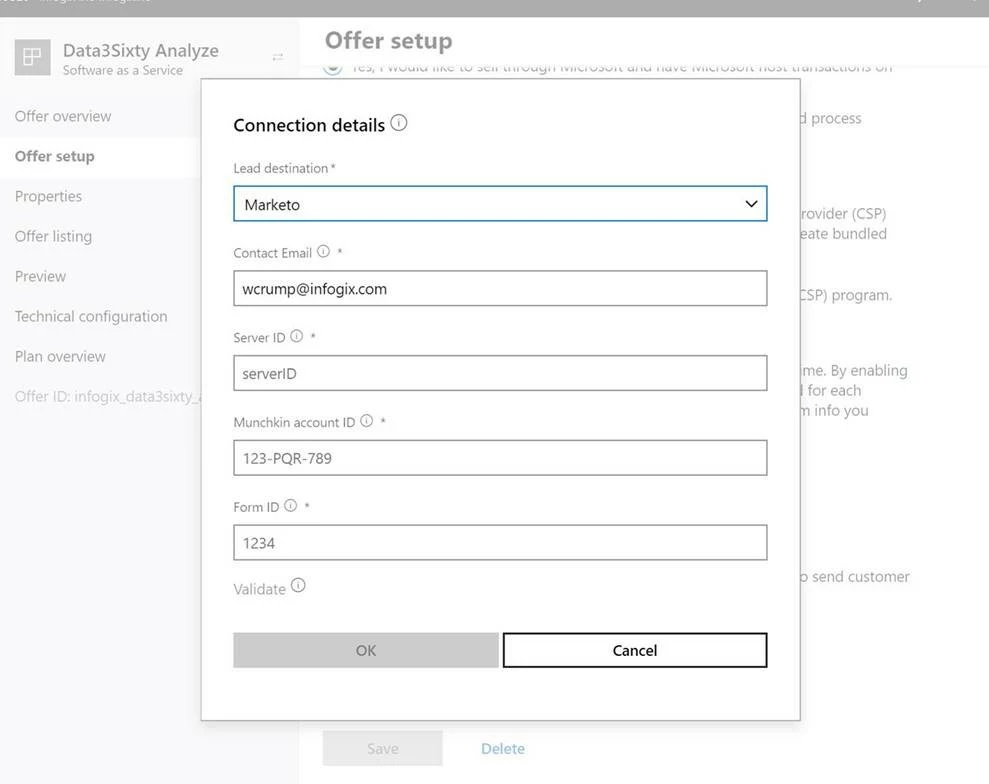Click the Validate info icon
The width and height of the screenshot is (989, 784).
point(298,585)
